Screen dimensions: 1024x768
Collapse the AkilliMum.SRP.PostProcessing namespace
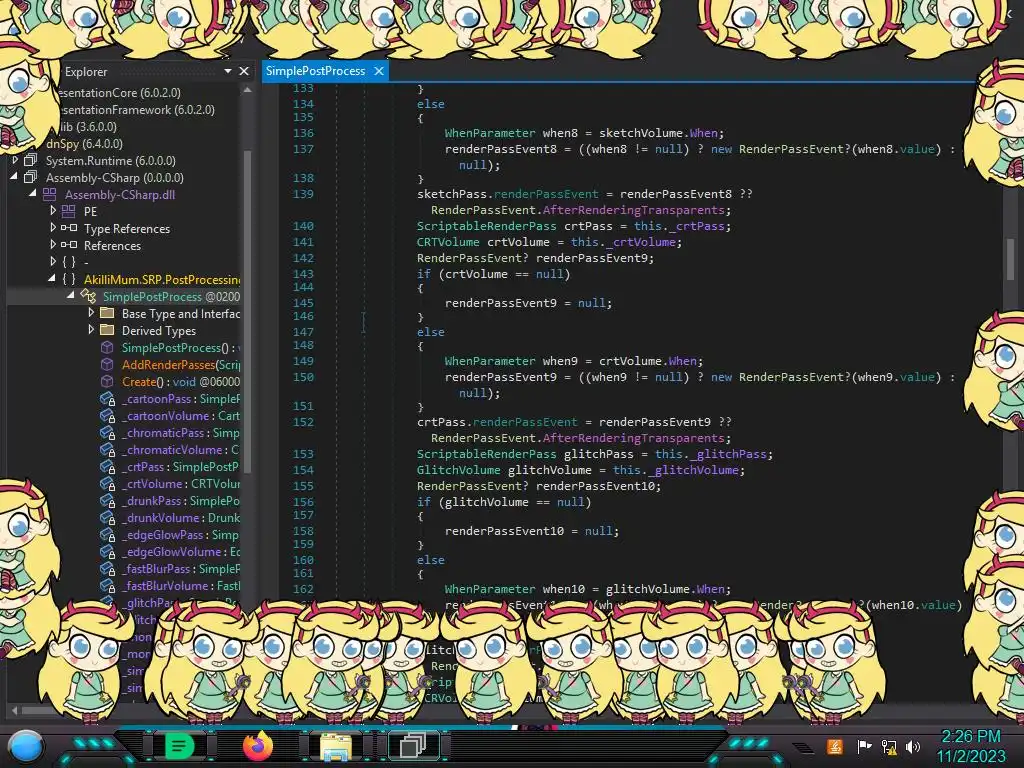click(52, 279)
